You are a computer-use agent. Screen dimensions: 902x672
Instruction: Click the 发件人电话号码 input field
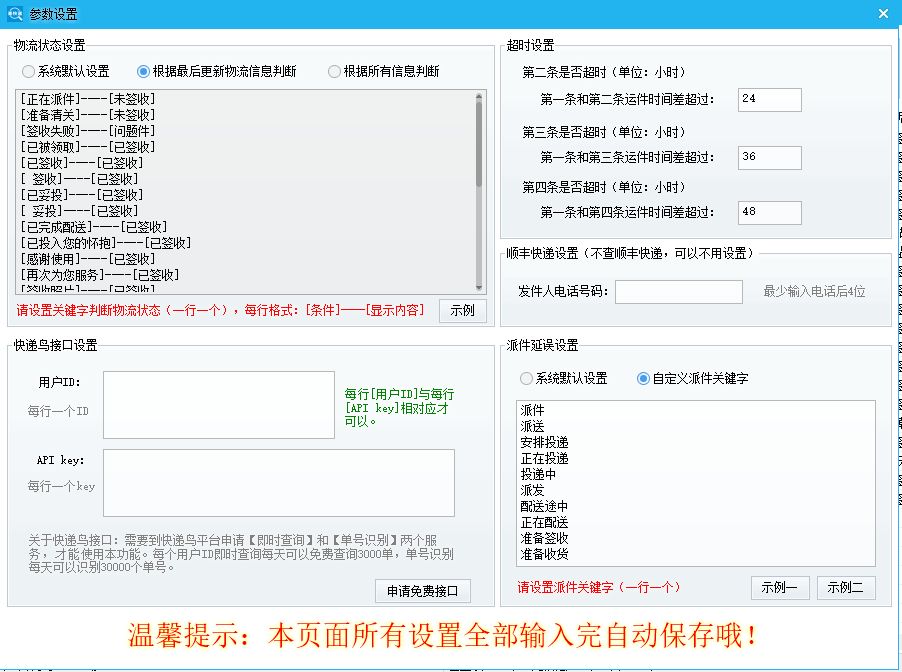(x=679, y=292)
